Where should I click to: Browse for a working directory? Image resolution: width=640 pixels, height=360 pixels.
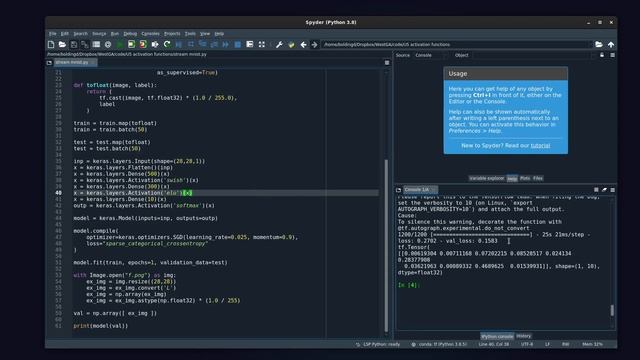coord(599,44)
